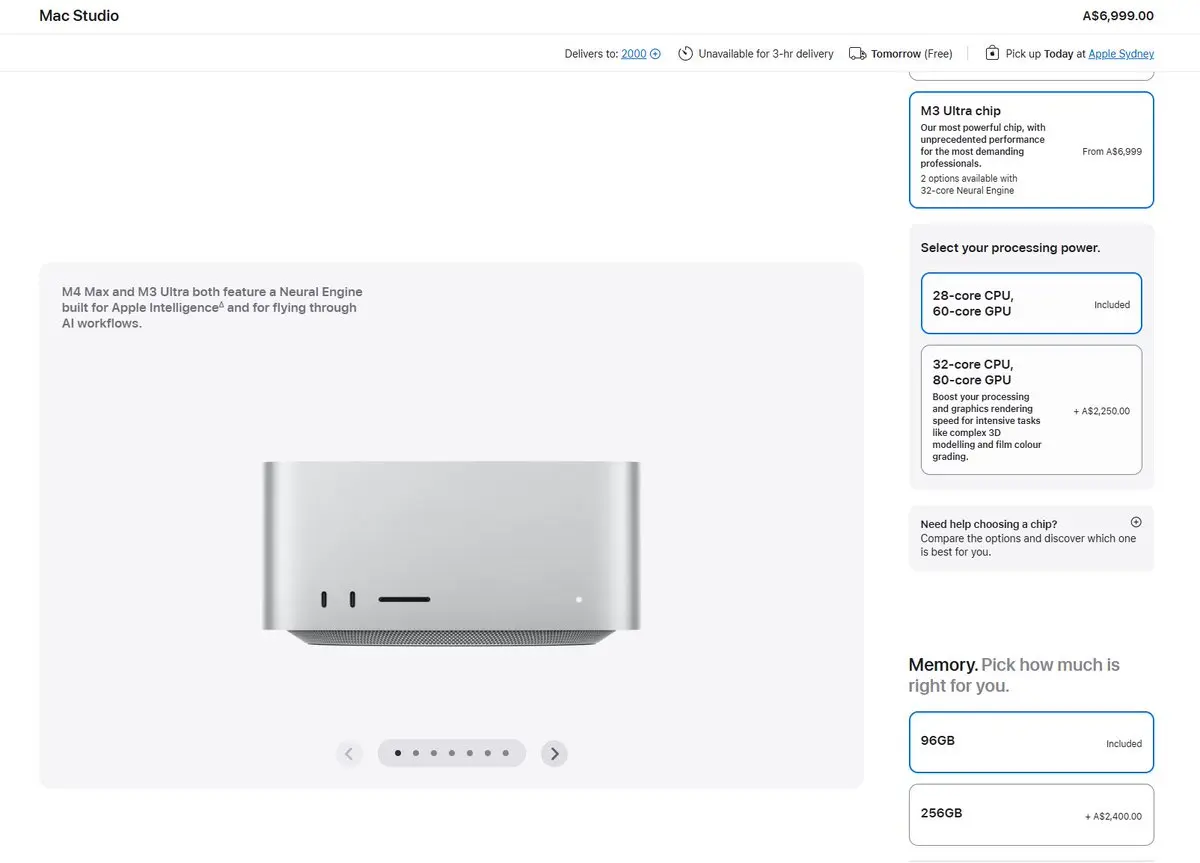Click the Mac Studio page title
The width and height of the screenshot is (1200, 863).
(79, 16)
